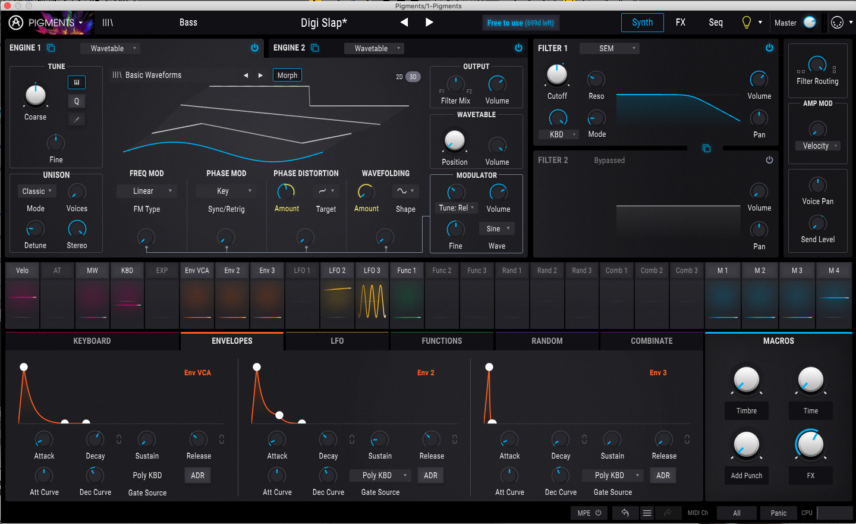Open the Combinate modulation tab
Image resolution: width=856 pixels, height=524 pixels.
pyautogui.click(x=651, y=341)
